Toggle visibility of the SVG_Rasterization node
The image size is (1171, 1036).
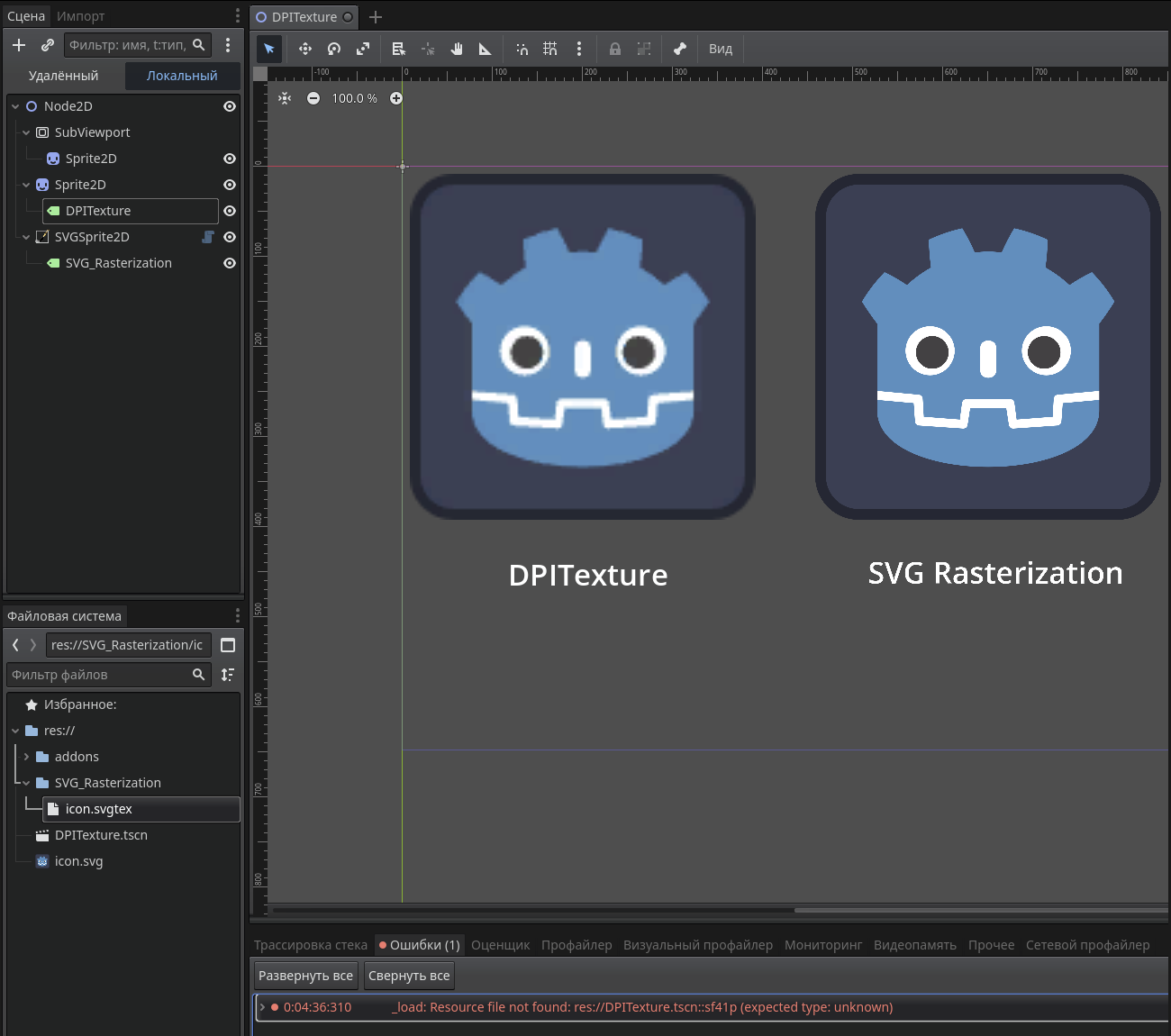point(230,263)
